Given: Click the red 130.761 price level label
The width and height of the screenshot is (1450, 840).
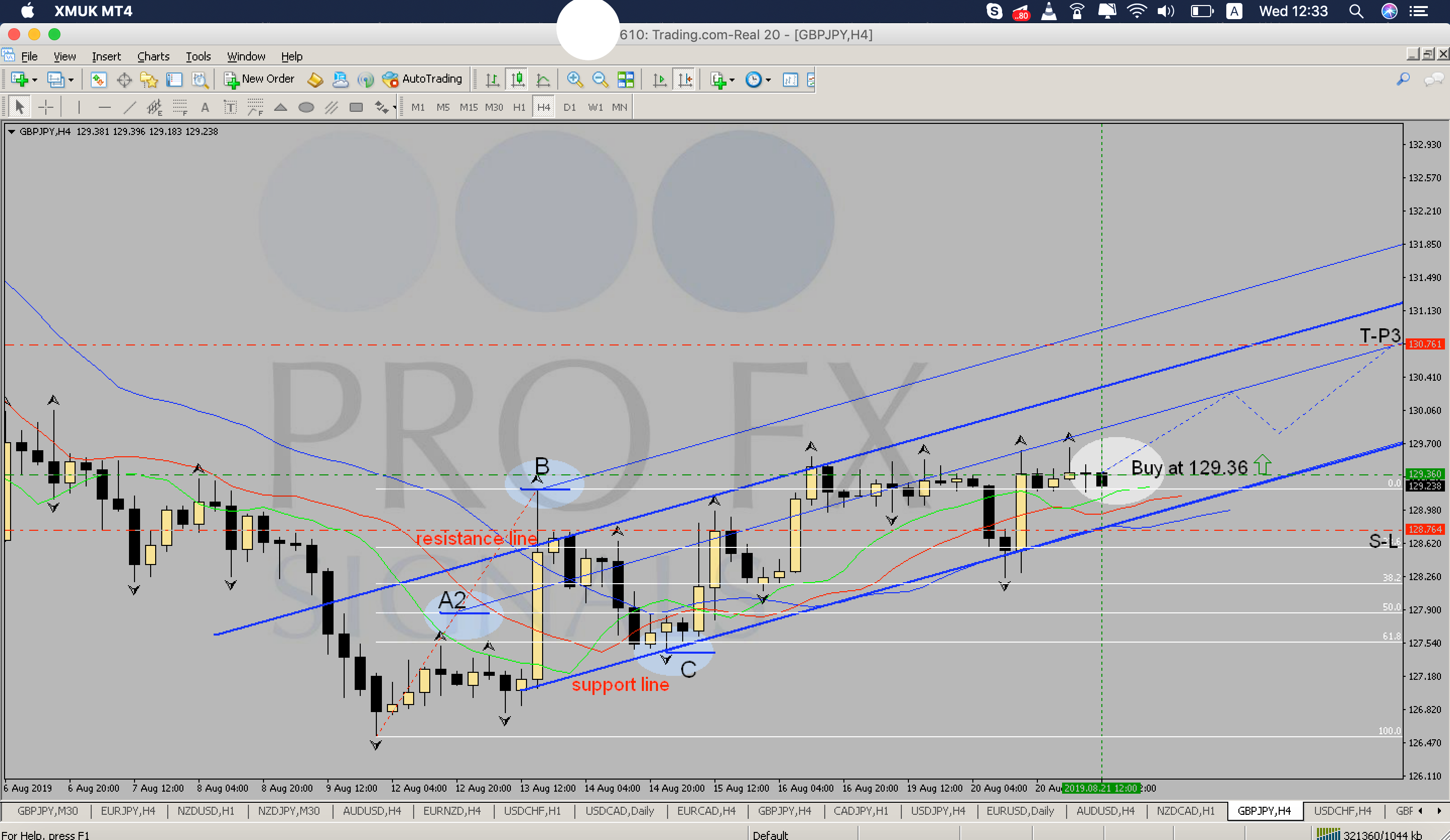Looking at the screenshot, I should pos(1424,344).
